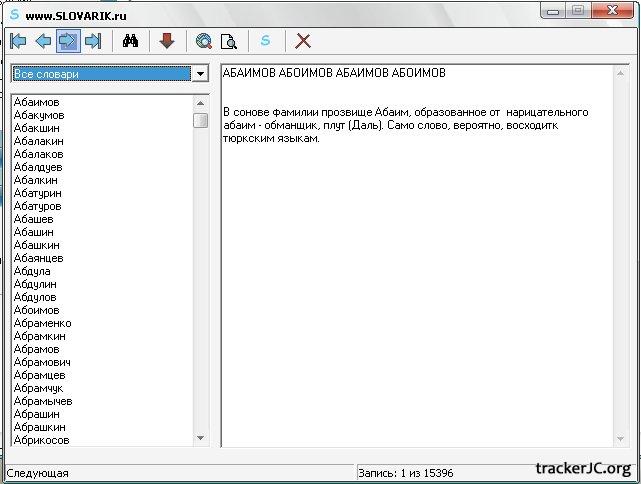
Task: Select 'Абрамович' from the list
Action: 42,362
